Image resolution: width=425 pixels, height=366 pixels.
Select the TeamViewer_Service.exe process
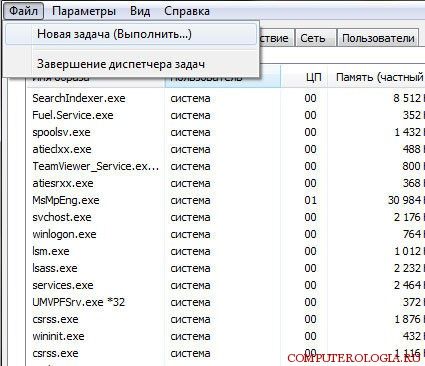coord(96,166)
